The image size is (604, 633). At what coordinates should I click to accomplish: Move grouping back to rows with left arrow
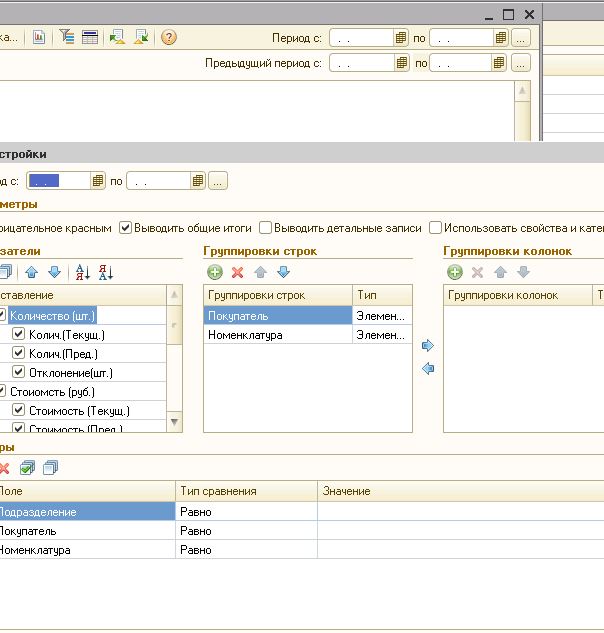pos(428,369)
